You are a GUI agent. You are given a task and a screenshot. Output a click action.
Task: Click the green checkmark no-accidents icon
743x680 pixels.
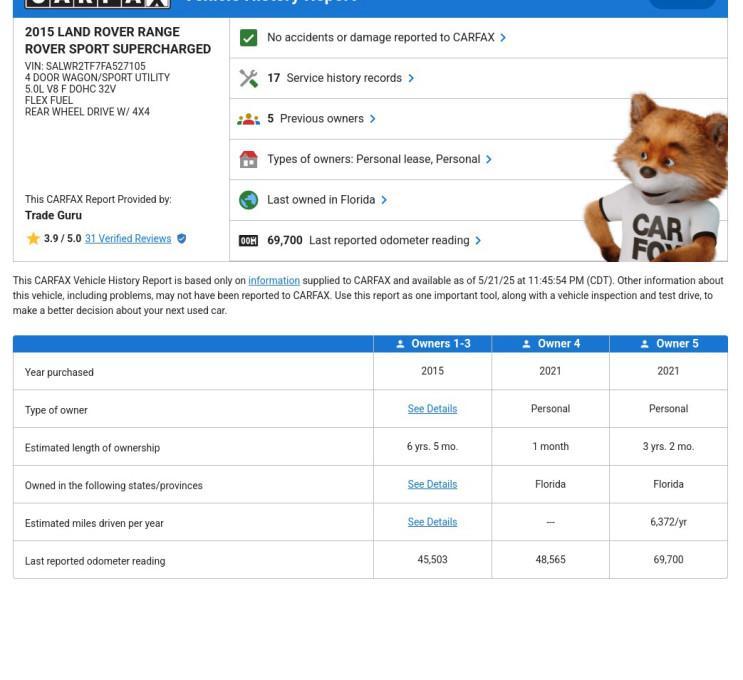coord(248,38)
